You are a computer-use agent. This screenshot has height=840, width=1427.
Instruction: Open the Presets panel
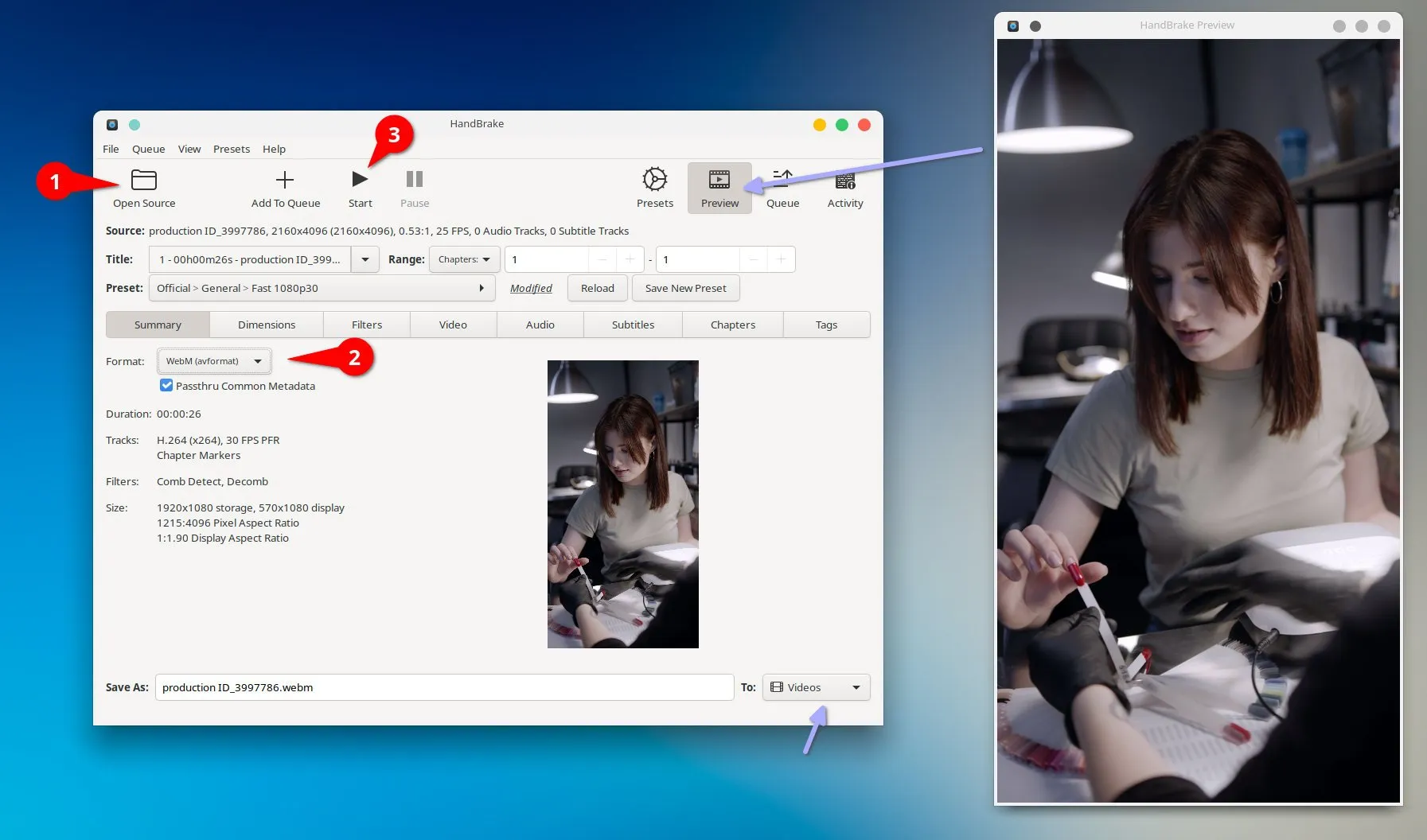click(x=653, y=188)
